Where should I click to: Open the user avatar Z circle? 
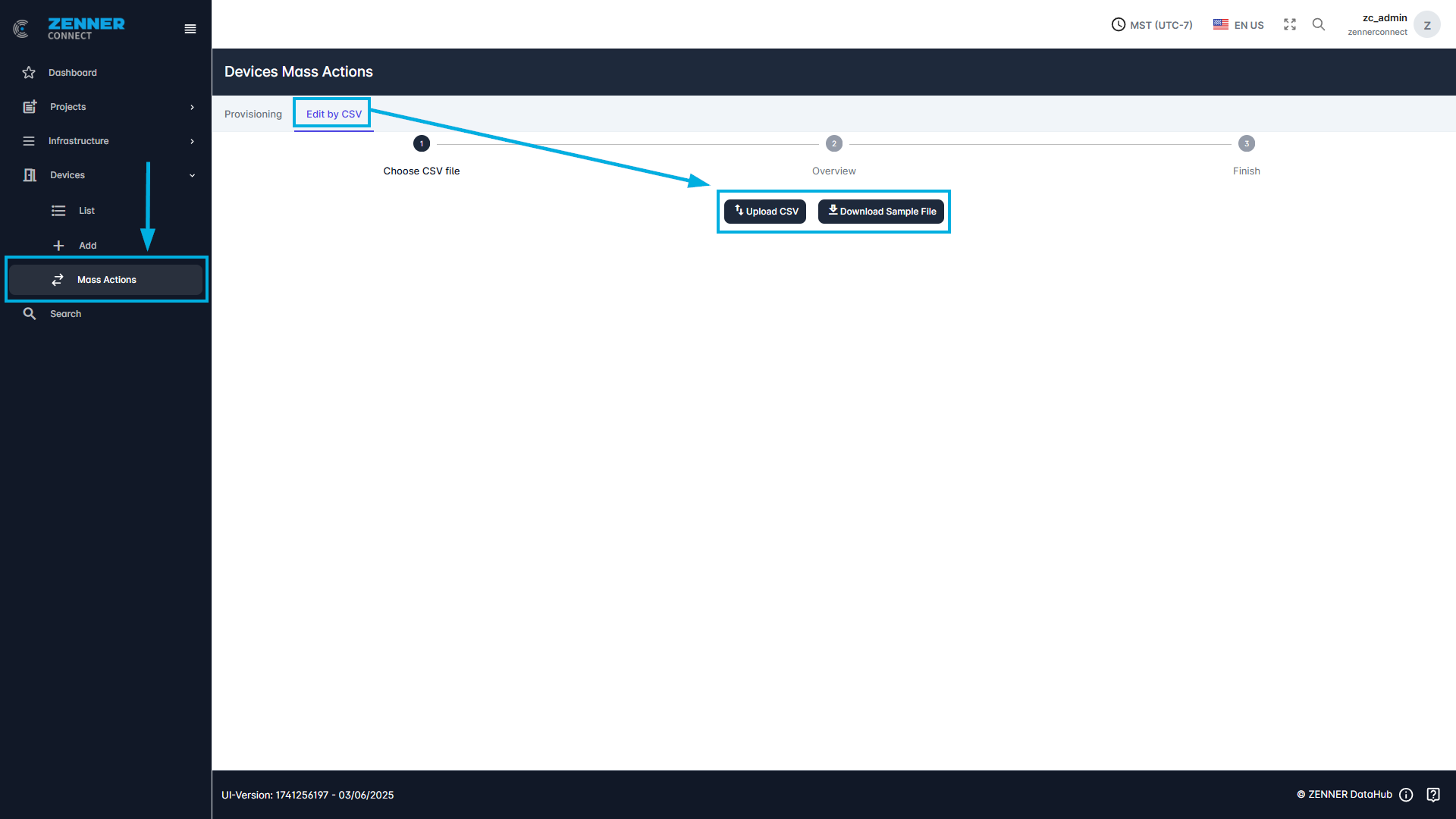coord(1427,25)
